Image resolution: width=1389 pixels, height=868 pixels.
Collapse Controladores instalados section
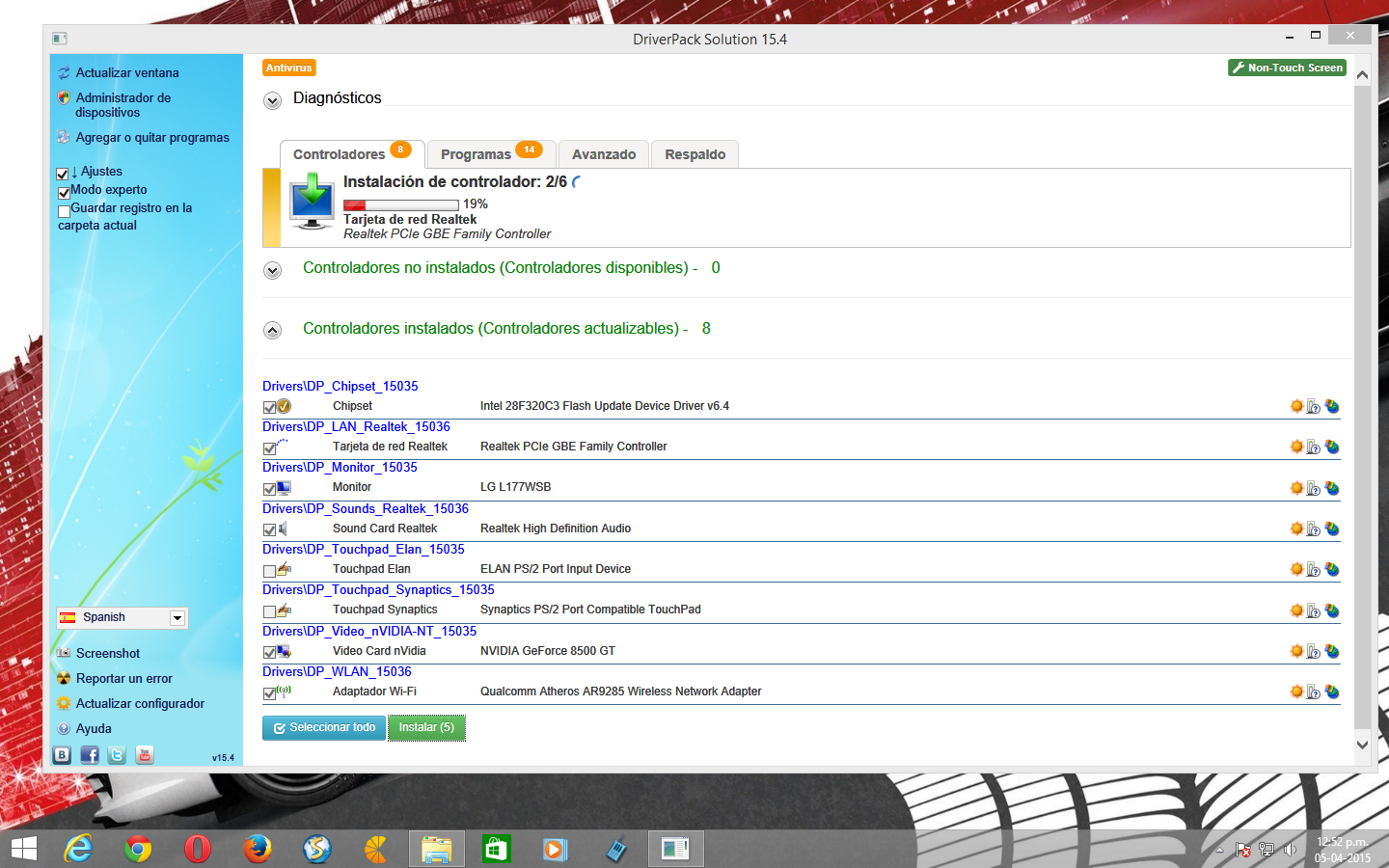(x=273, y=331)
